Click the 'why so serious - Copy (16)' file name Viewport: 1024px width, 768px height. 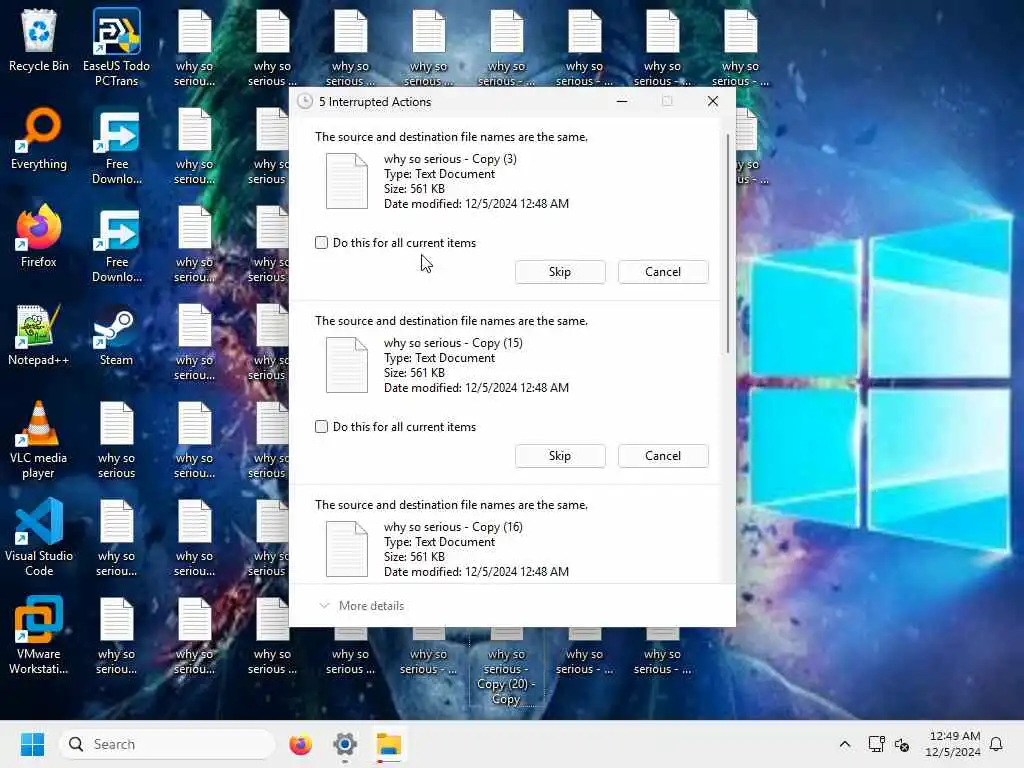(453, 527)
